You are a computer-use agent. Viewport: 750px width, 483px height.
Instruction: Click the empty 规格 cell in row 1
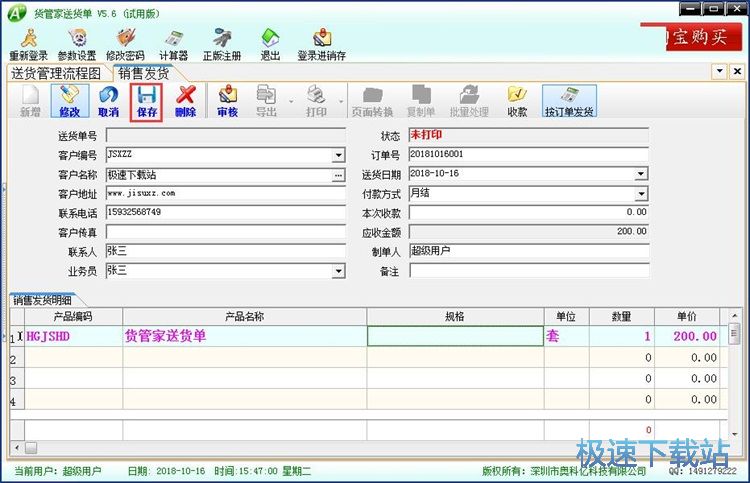tap(455, 336)
